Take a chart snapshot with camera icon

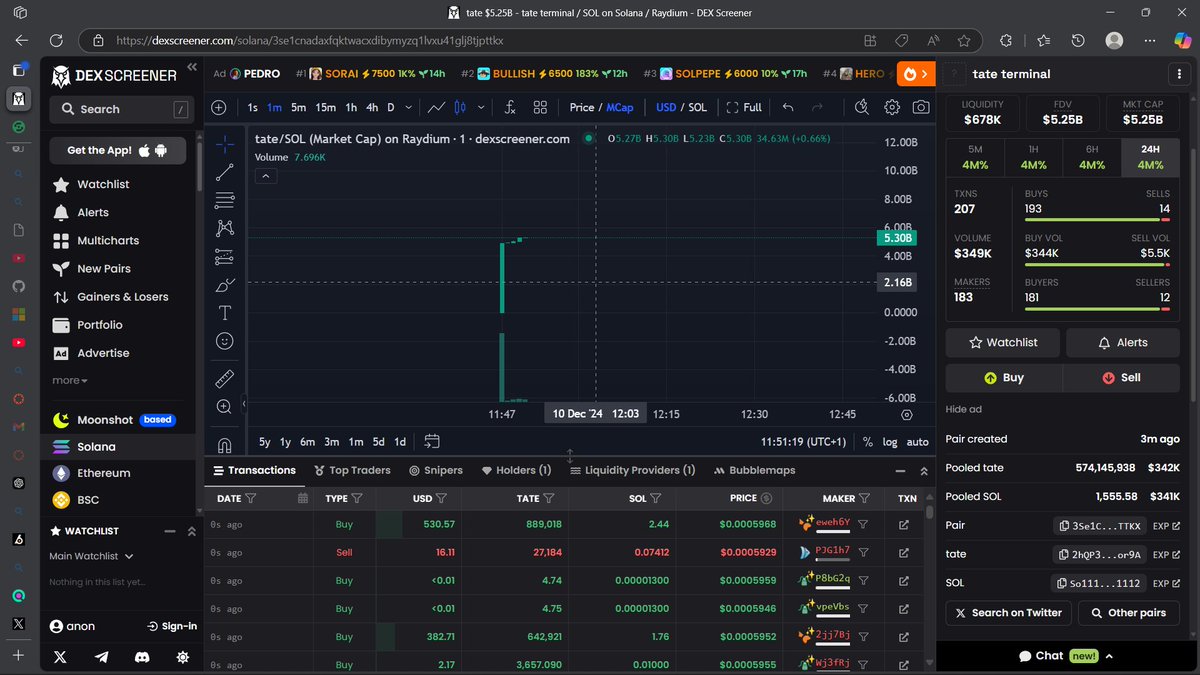(x=921, y=107)
